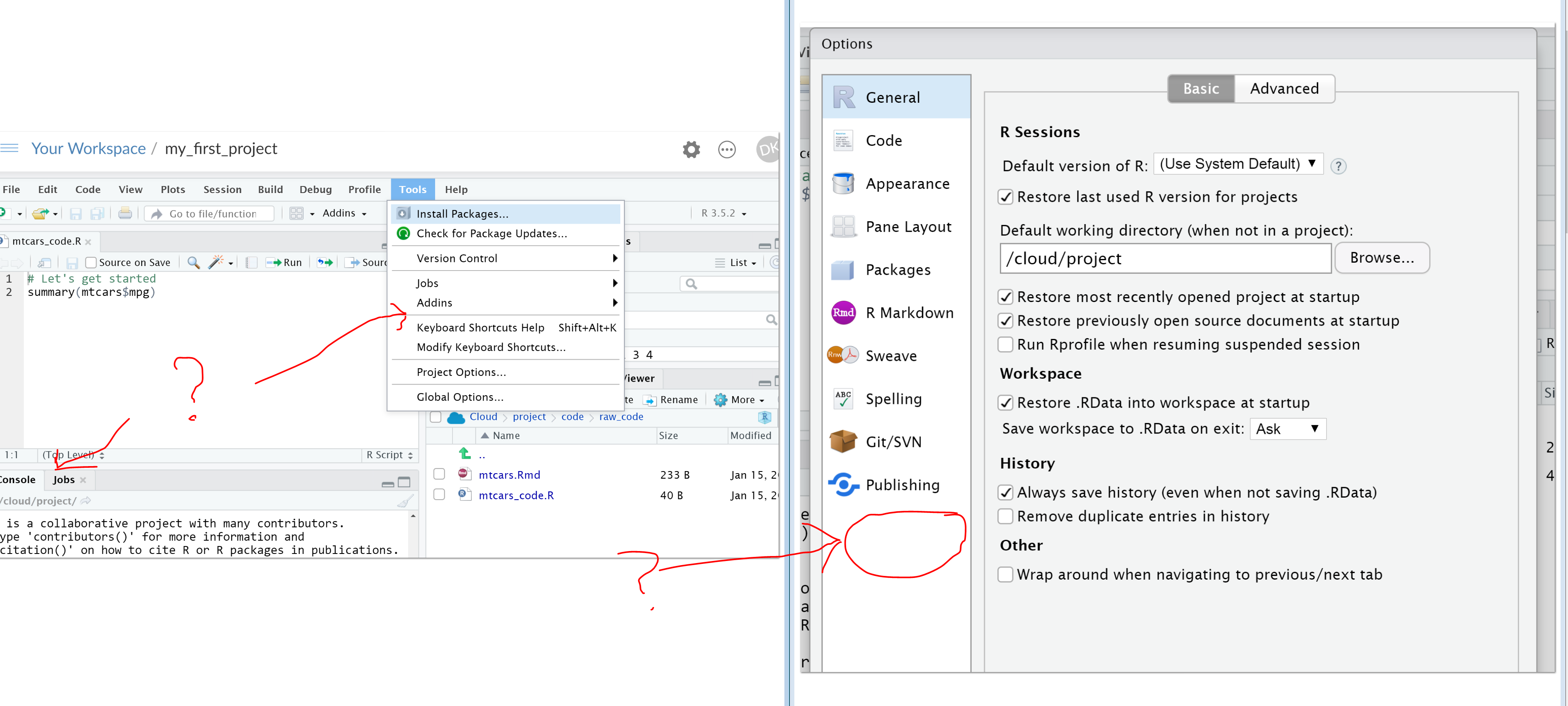Click the show in new window icon
The image size is (1568, 706).
click(44, 262)
